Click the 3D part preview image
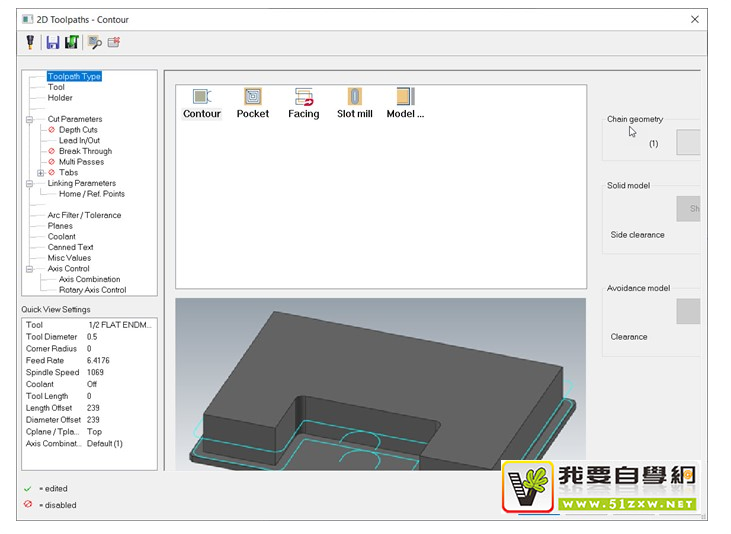Viewport: 731px width, 534px height. click(380, 383)
